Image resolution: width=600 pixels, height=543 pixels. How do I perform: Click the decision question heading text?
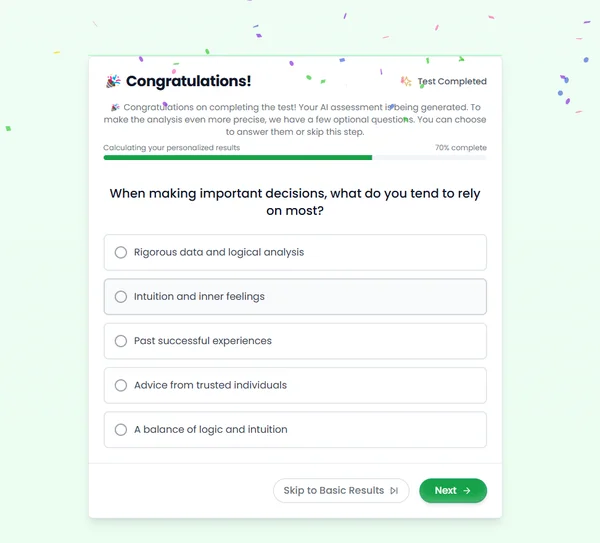coord(295,202)
